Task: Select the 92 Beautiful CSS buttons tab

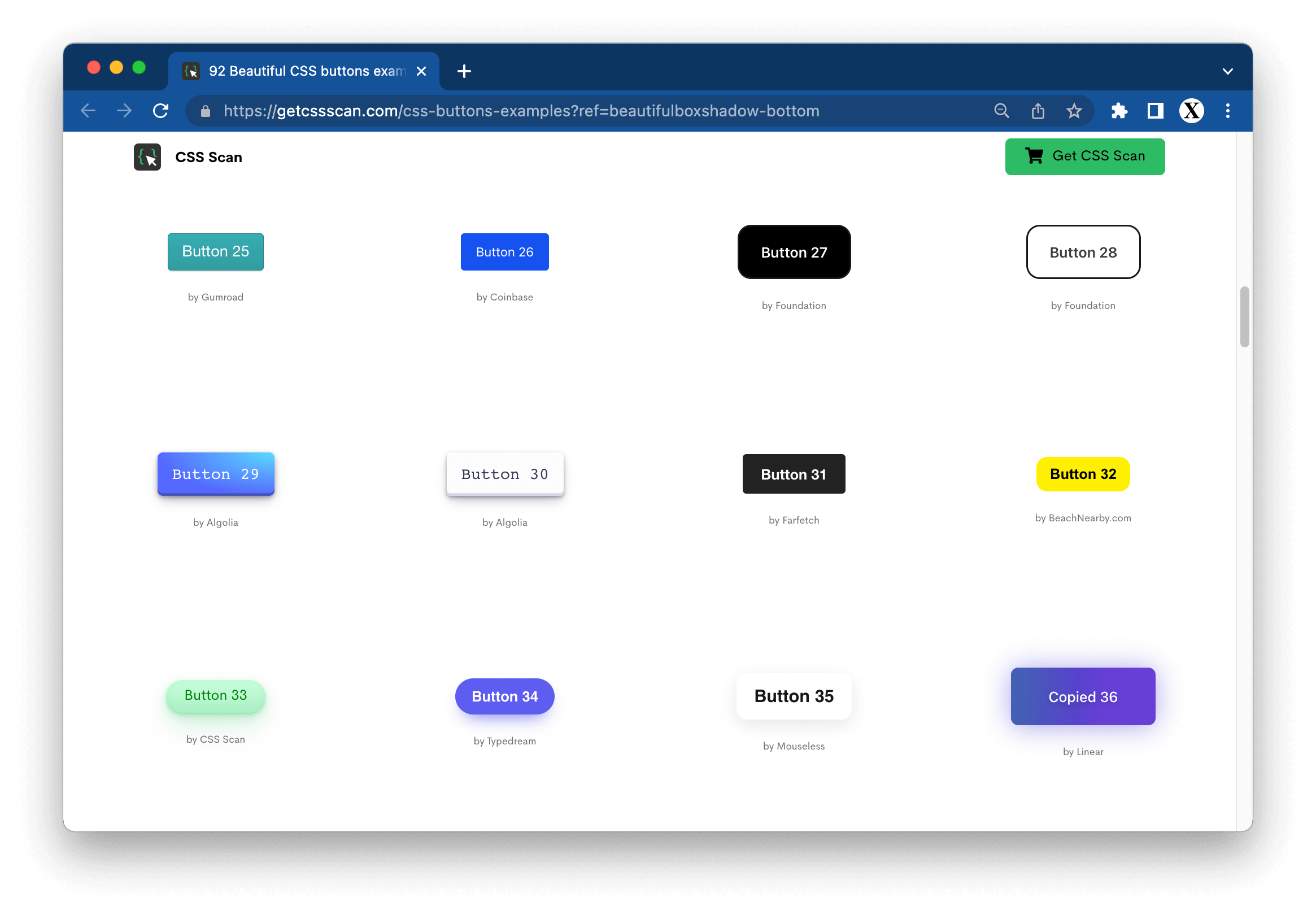Action: 298,71
